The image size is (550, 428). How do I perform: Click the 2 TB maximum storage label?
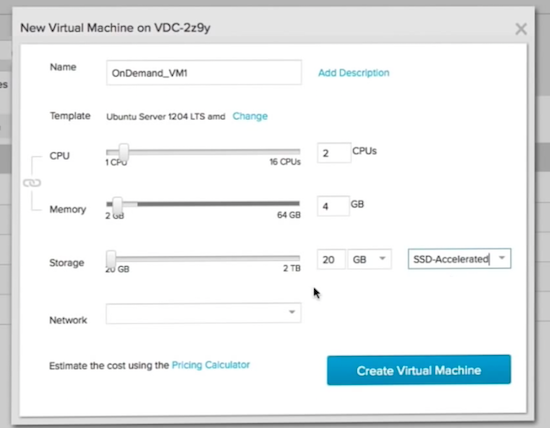point(292,268)
